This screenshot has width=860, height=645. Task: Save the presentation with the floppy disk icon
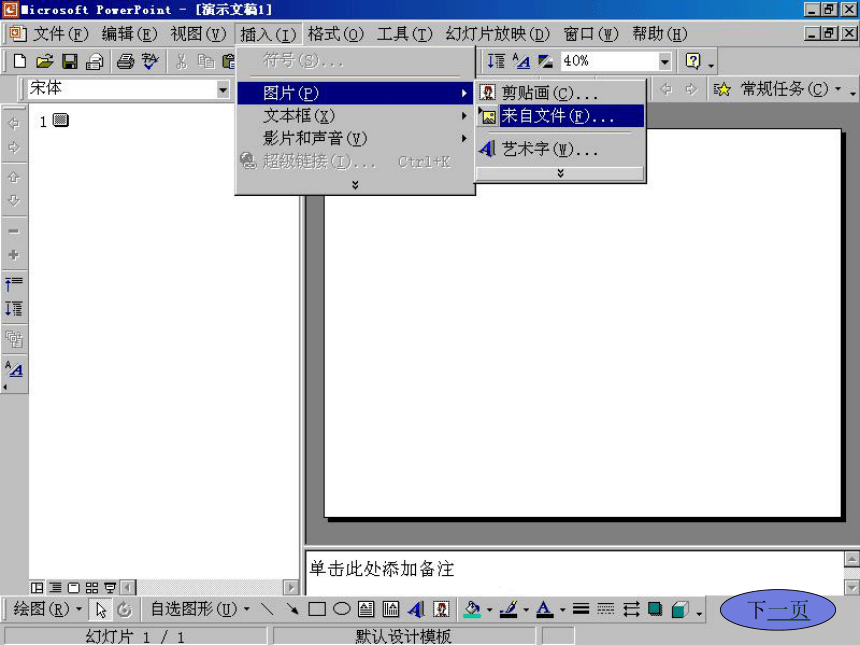pos(70,61)
